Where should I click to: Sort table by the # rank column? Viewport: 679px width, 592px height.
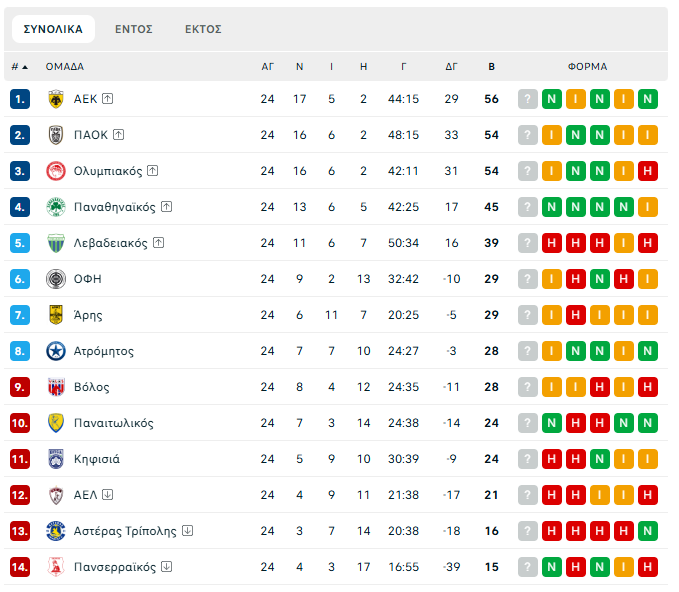[x=19, y=67]
